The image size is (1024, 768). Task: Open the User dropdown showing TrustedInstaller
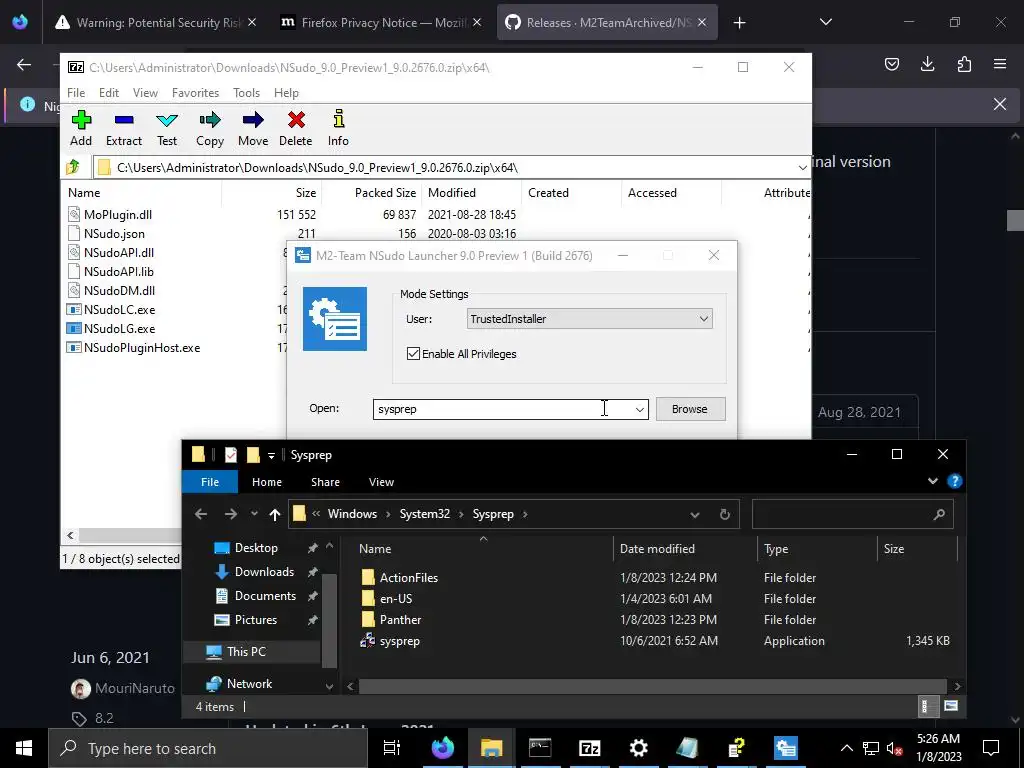point(590,319)
